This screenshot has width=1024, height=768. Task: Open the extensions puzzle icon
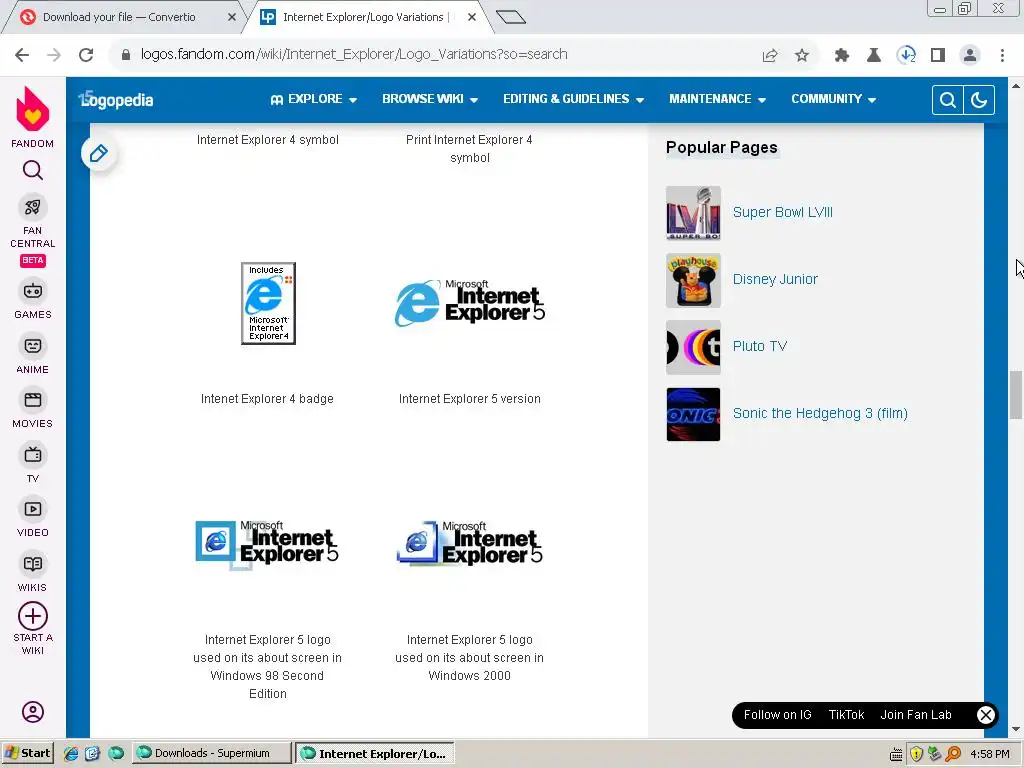coord(842,56)
